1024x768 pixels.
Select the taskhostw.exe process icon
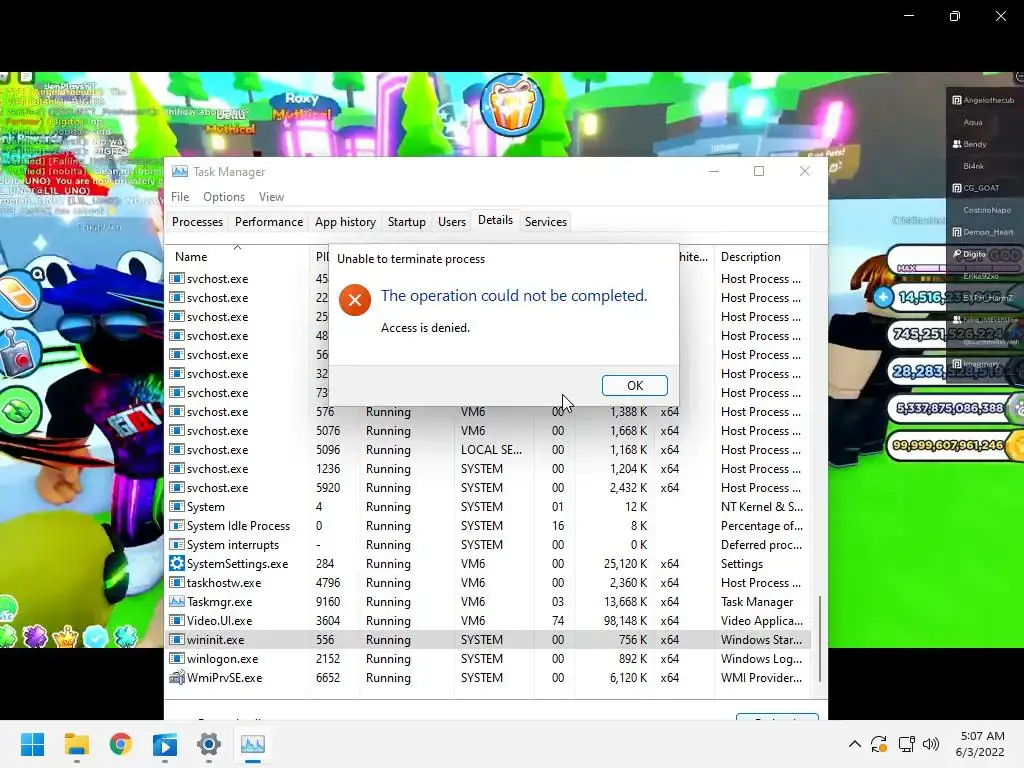pyautogui.click(x=176, y=583)
